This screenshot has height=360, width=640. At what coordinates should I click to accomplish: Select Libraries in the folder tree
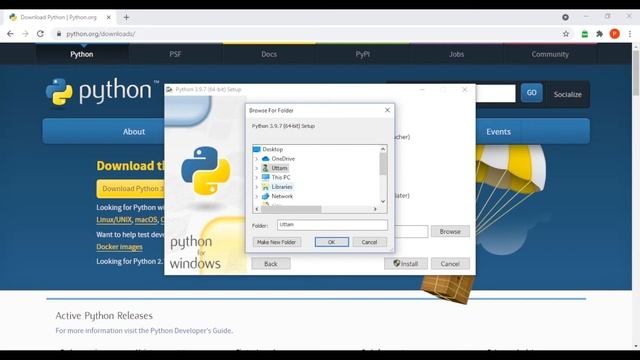282,187
